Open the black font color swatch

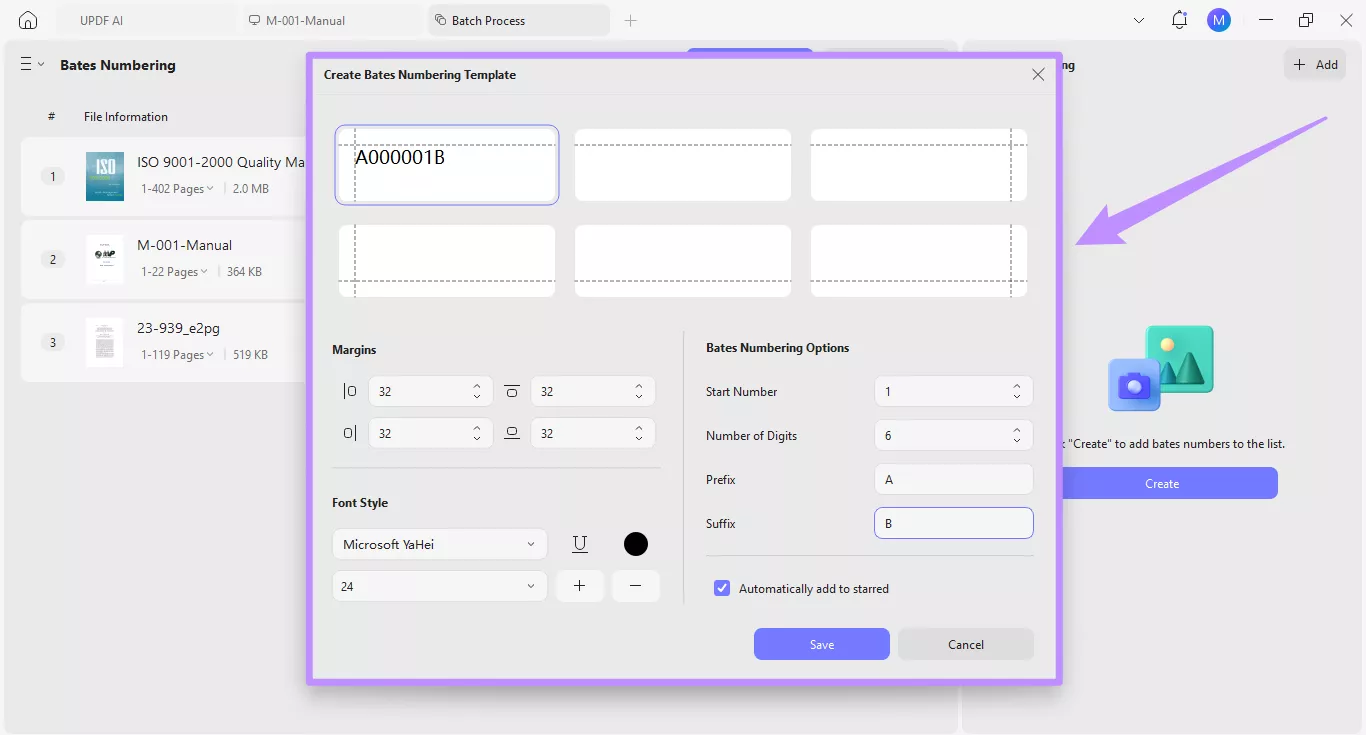coord(635,544)
